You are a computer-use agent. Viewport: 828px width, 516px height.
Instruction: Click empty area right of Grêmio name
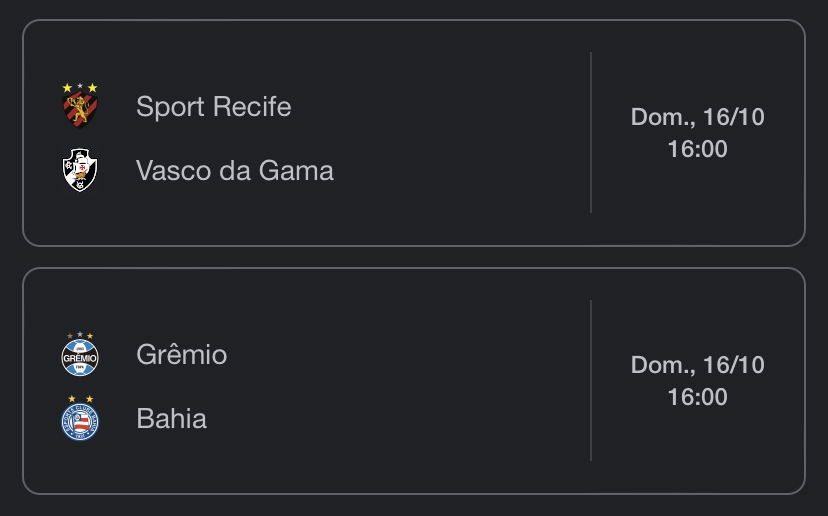coord(407,354)
